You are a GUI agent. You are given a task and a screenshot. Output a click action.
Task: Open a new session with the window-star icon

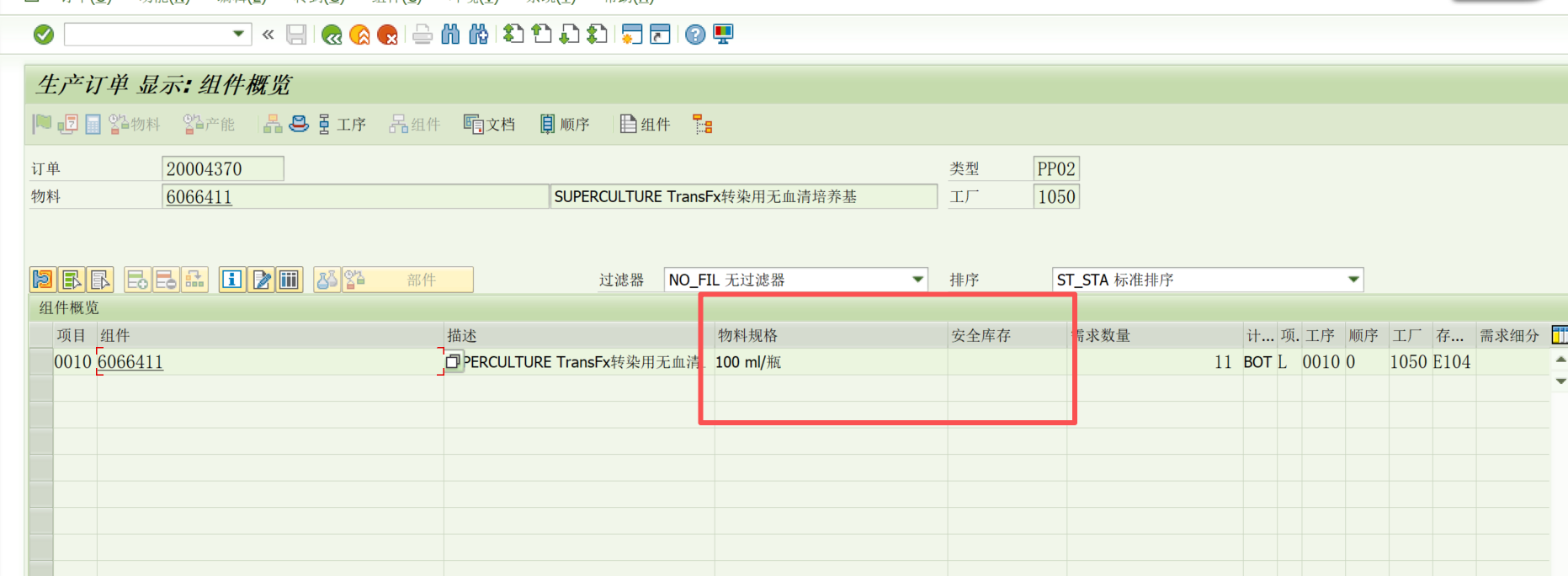point(632,35)
